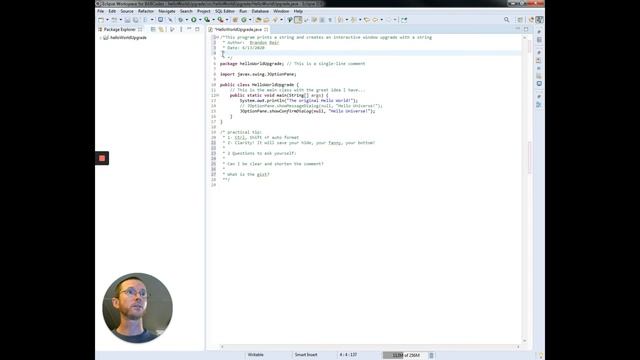640x360 pixels.
Task: Click the New Java Class icon
Action: point(244,20)
